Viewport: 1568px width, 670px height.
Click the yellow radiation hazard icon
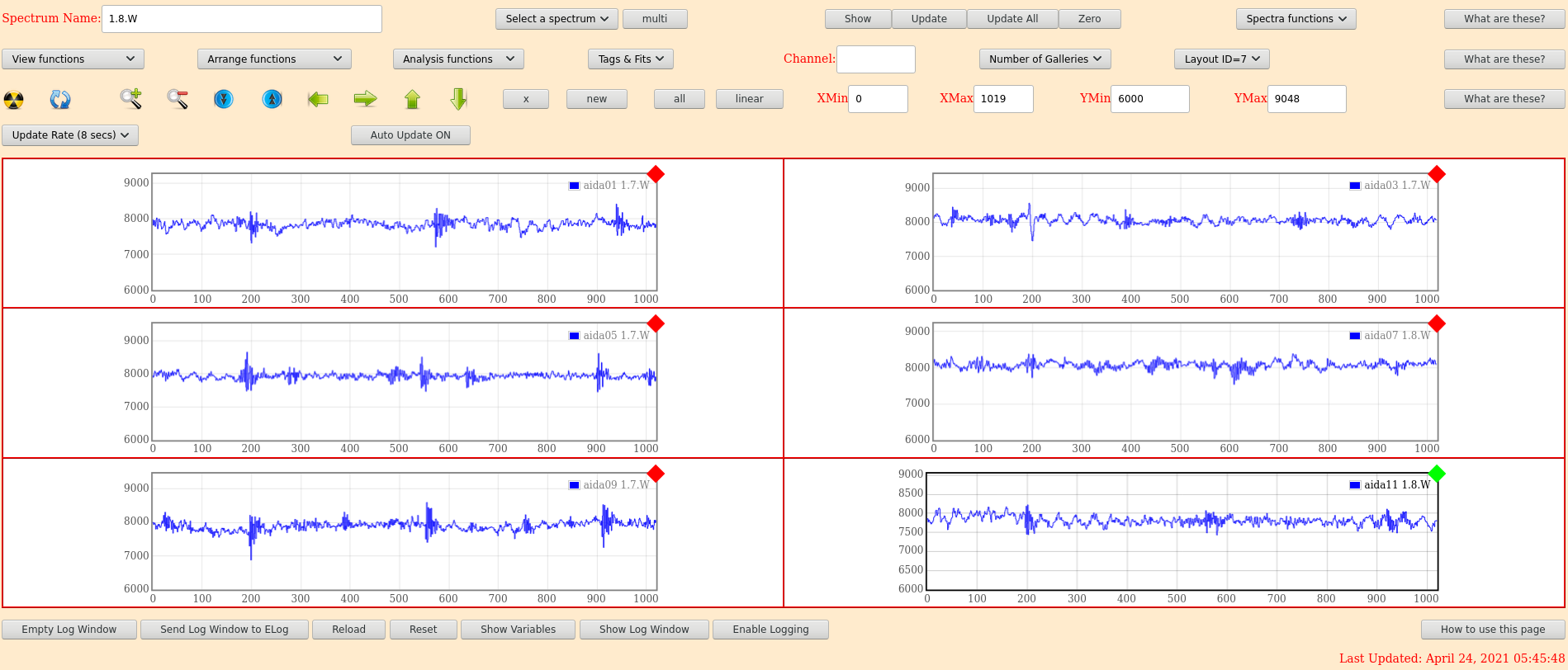14,100
